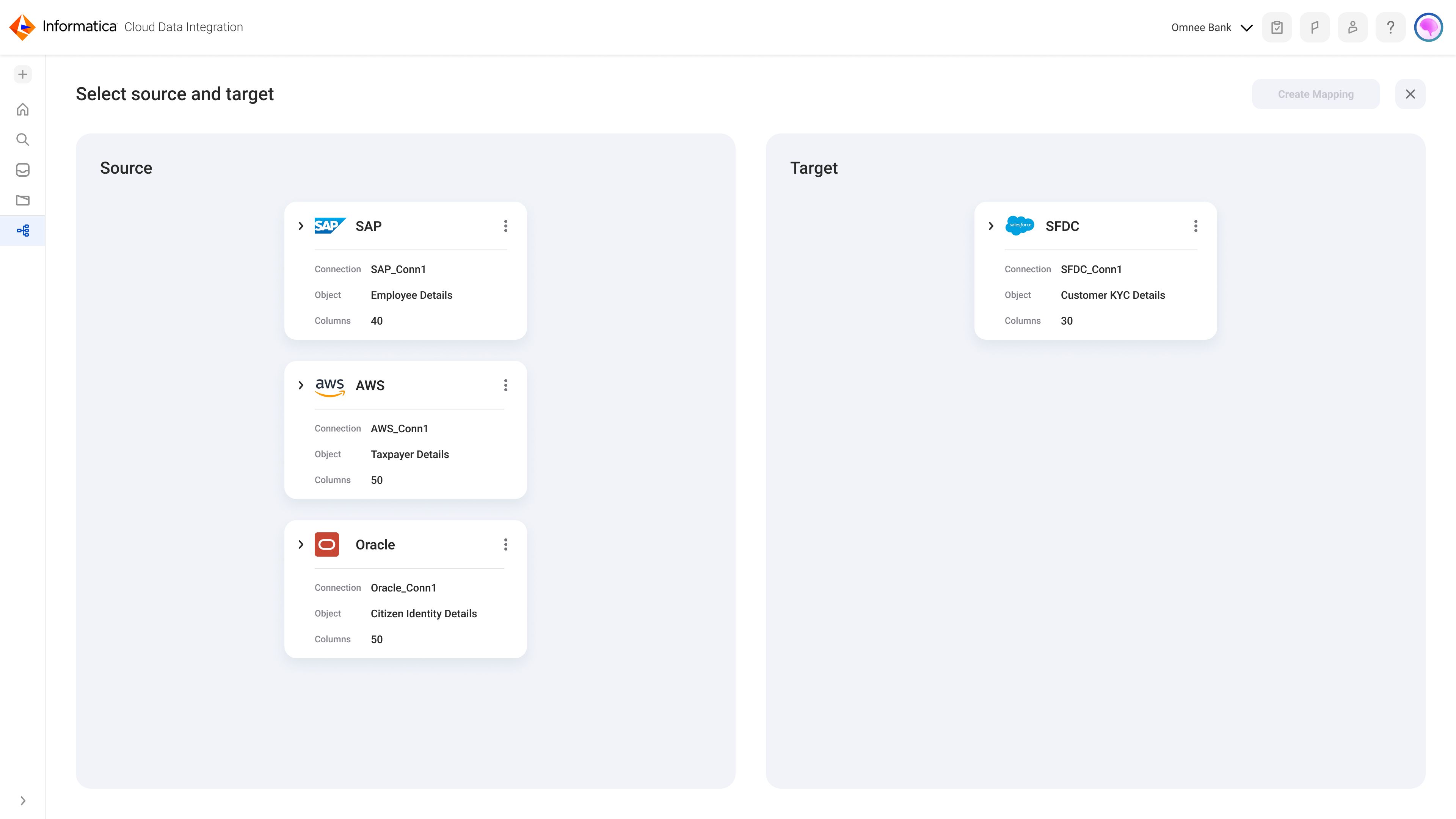Open the task clipboard icon in header
1456x819 pixels.
pyautogui.click(x=1277, y=27)
